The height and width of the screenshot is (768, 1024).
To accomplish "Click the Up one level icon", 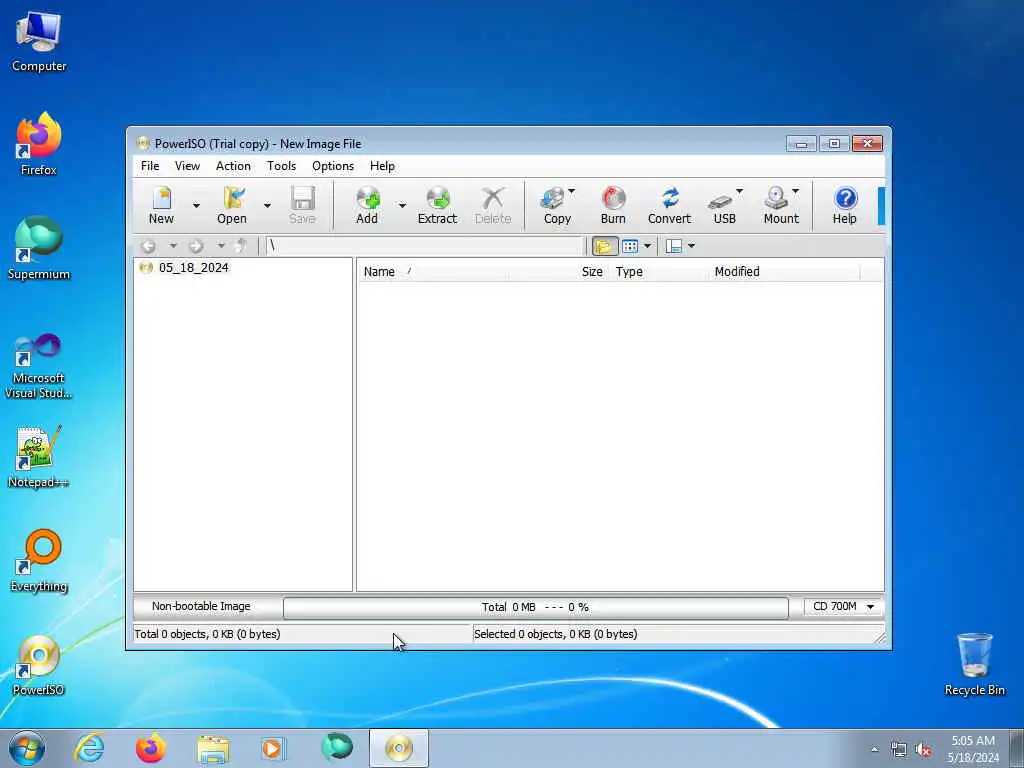I will coord(241,246).
